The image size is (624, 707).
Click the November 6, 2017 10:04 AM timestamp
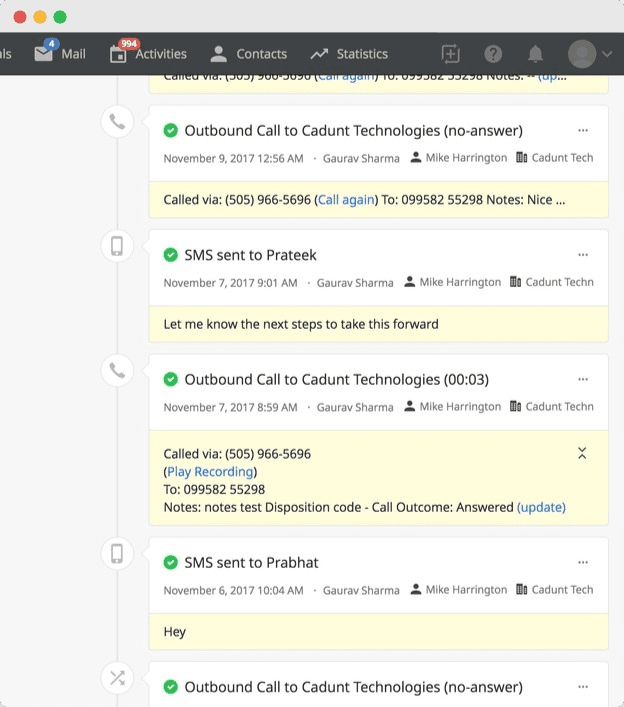[x=234, y=591]
